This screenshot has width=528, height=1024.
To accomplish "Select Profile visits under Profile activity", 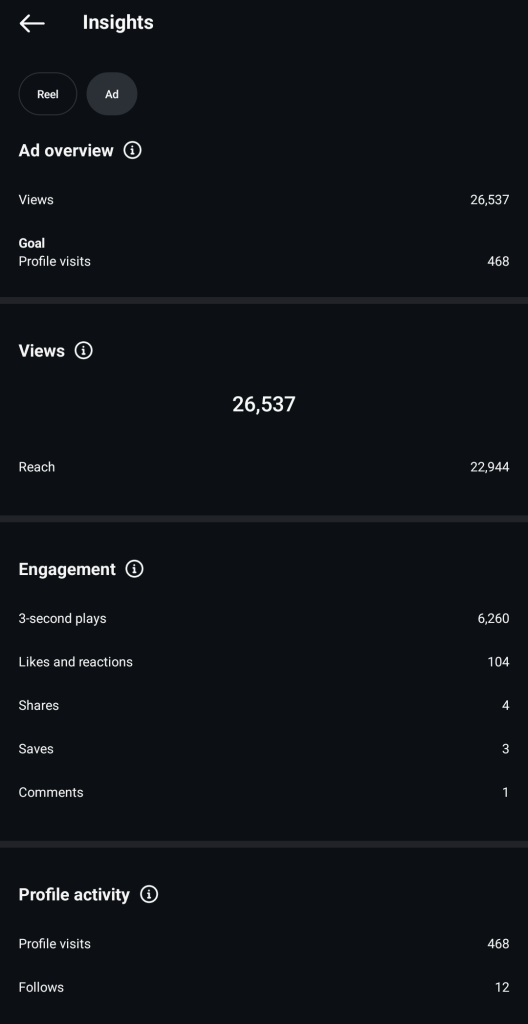I will [x=264, y=944].
